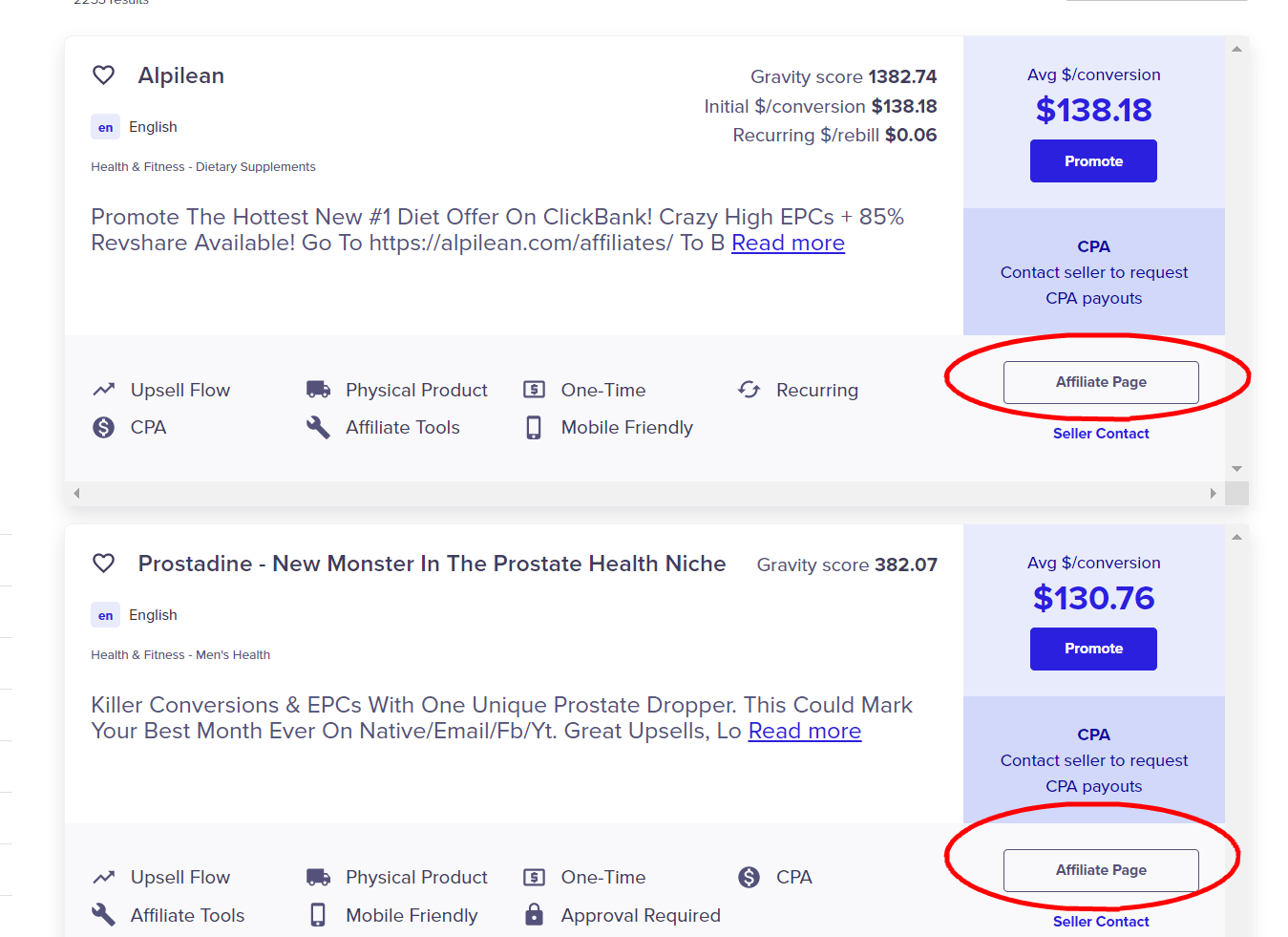Expand Prostadine description via Read more

(x=804, y=731)
